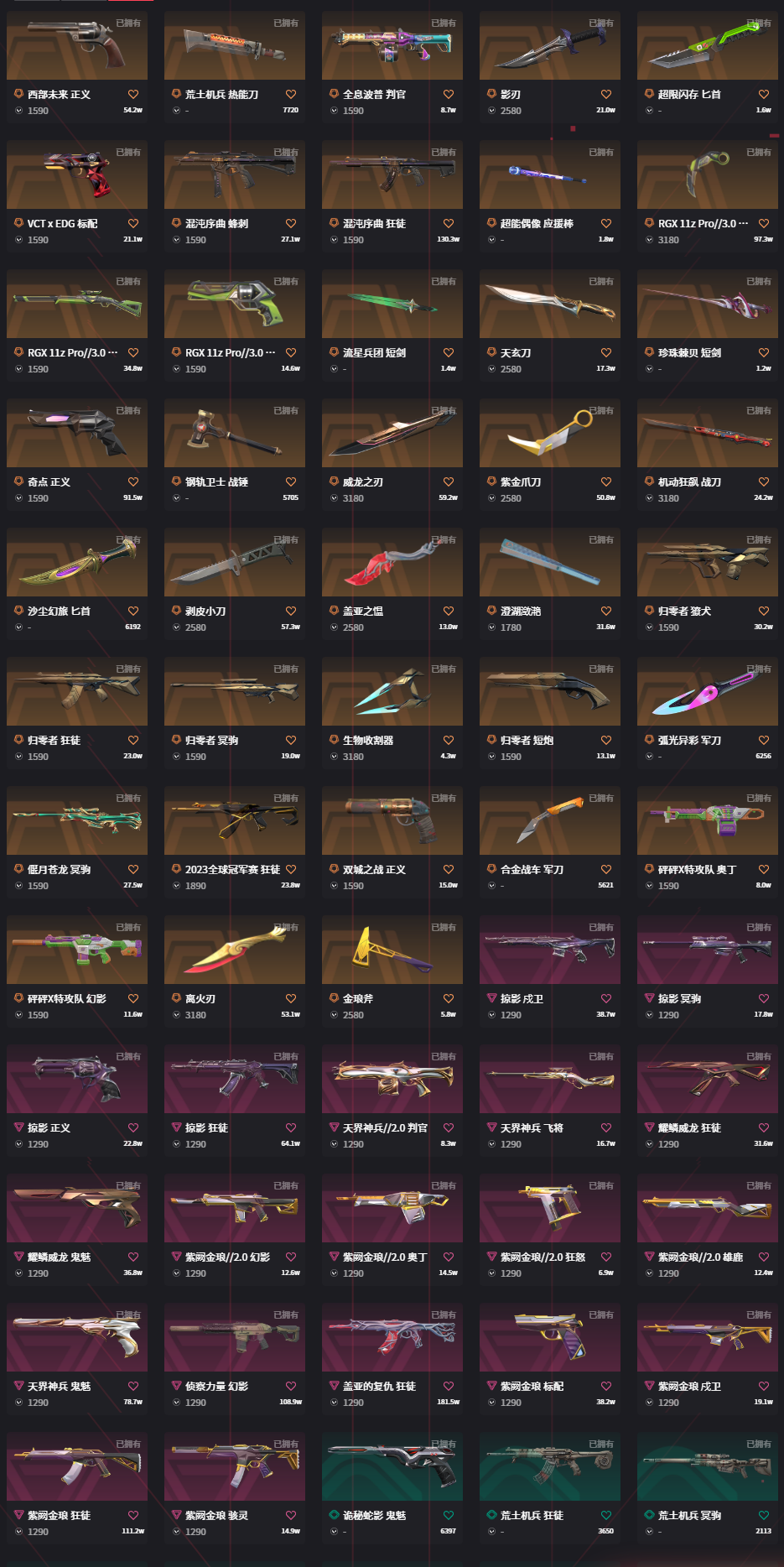Click the 已拥有 badge on 紫网金琅 标配
The width and height of the screenshot is (784, 1567).
pyautogui.click(x=601, y=1315)
